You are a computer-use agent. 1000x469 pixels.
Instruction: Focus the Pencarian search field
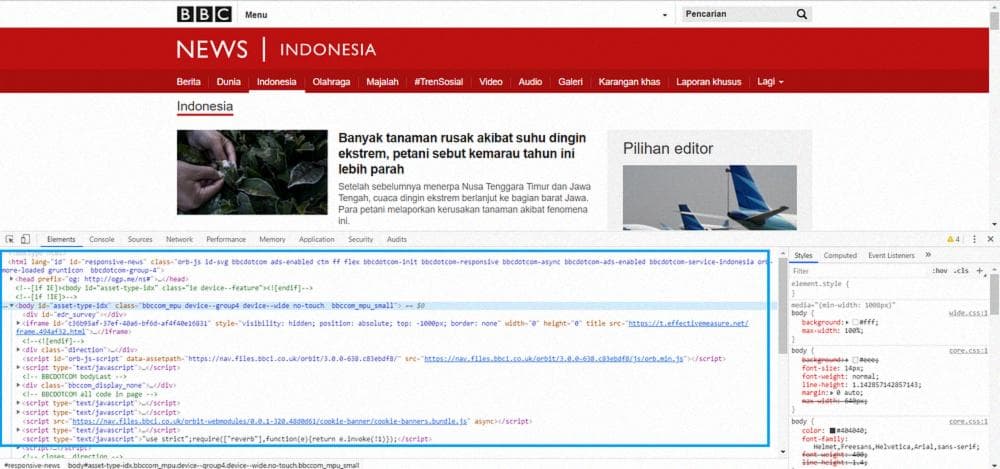click(x=737, y=14)
